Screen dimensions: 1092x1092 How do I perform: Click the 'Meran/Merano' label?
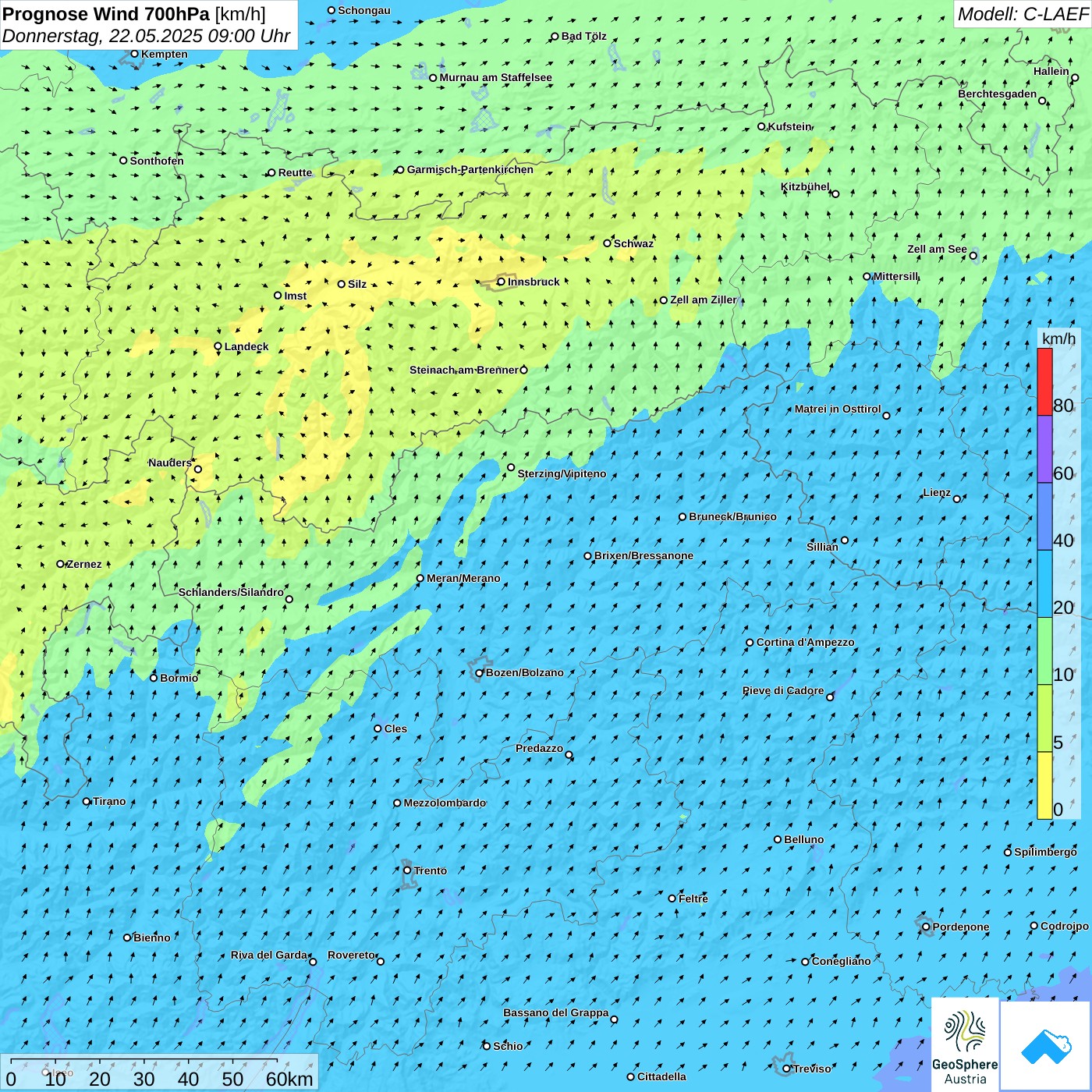tap(463, 578)
